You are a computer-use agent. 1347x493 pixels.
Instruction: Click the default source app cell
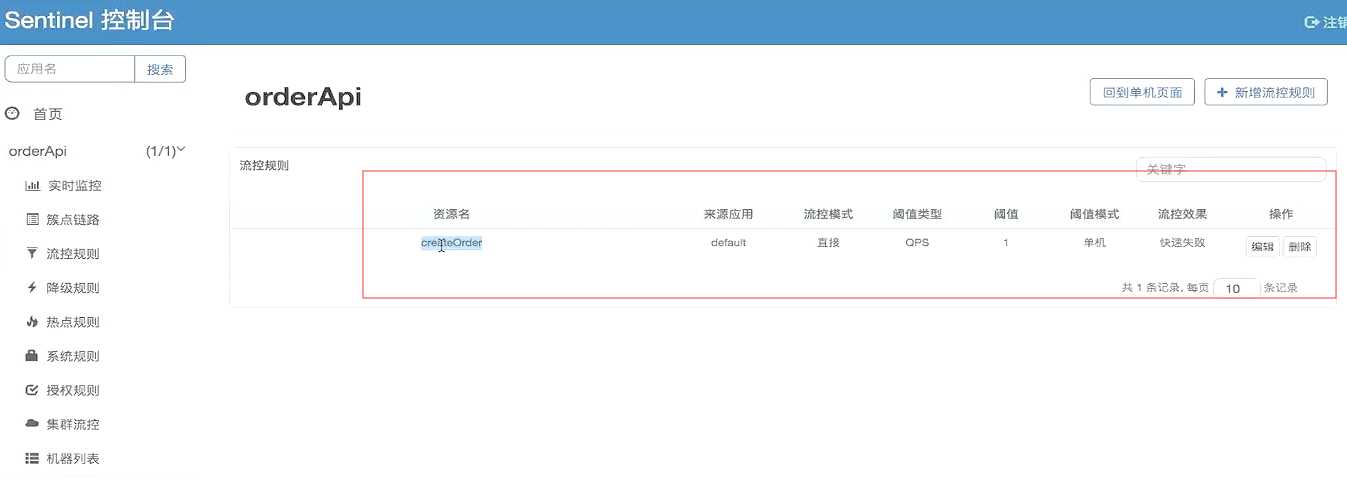(728, 243)
